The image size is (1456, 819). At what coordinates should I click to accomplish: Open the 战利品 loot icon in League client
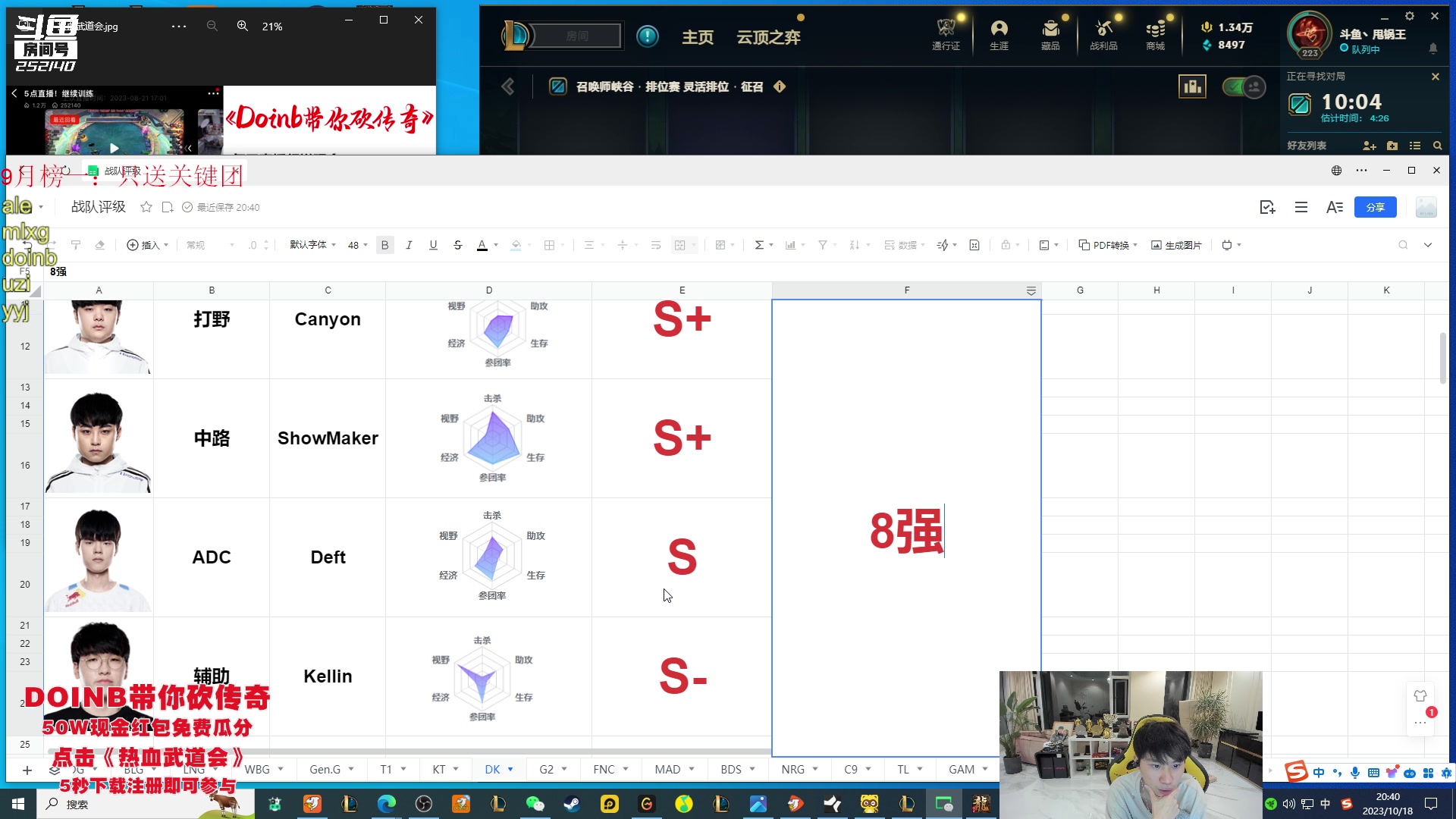tap(1103, 35)
